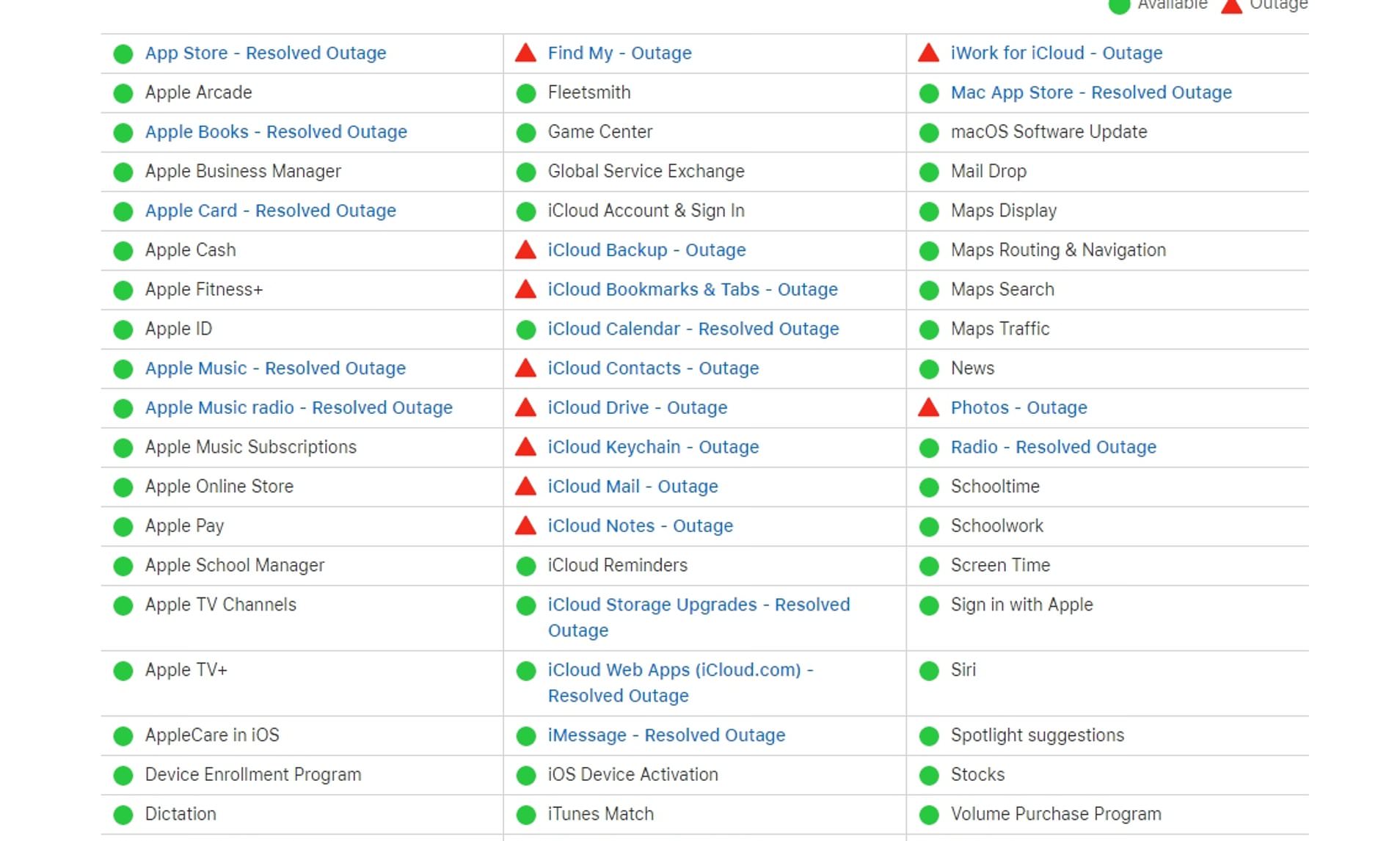The width and height of the screenshot is (1400, 841).
Task: Click the red triangle beside iCloud Notes
Action: tap(525, 525)
